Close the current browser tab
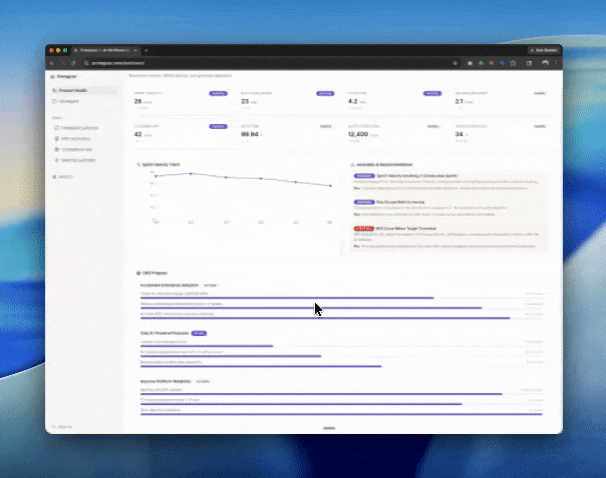Viewport: 606px width, 478px height. (x=135, y=50)
